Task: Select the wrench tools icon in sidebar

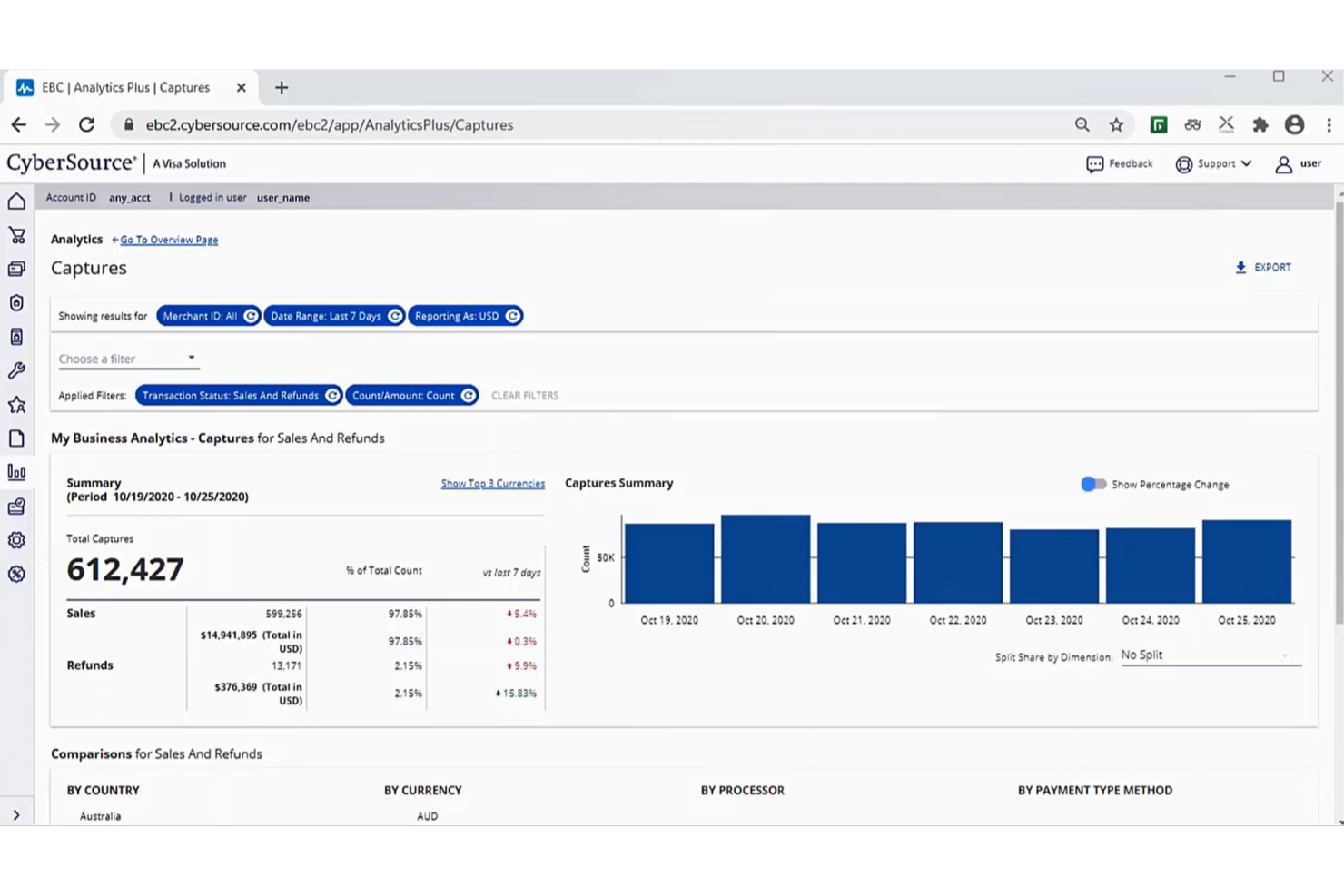Action: (x=16, y=369)
